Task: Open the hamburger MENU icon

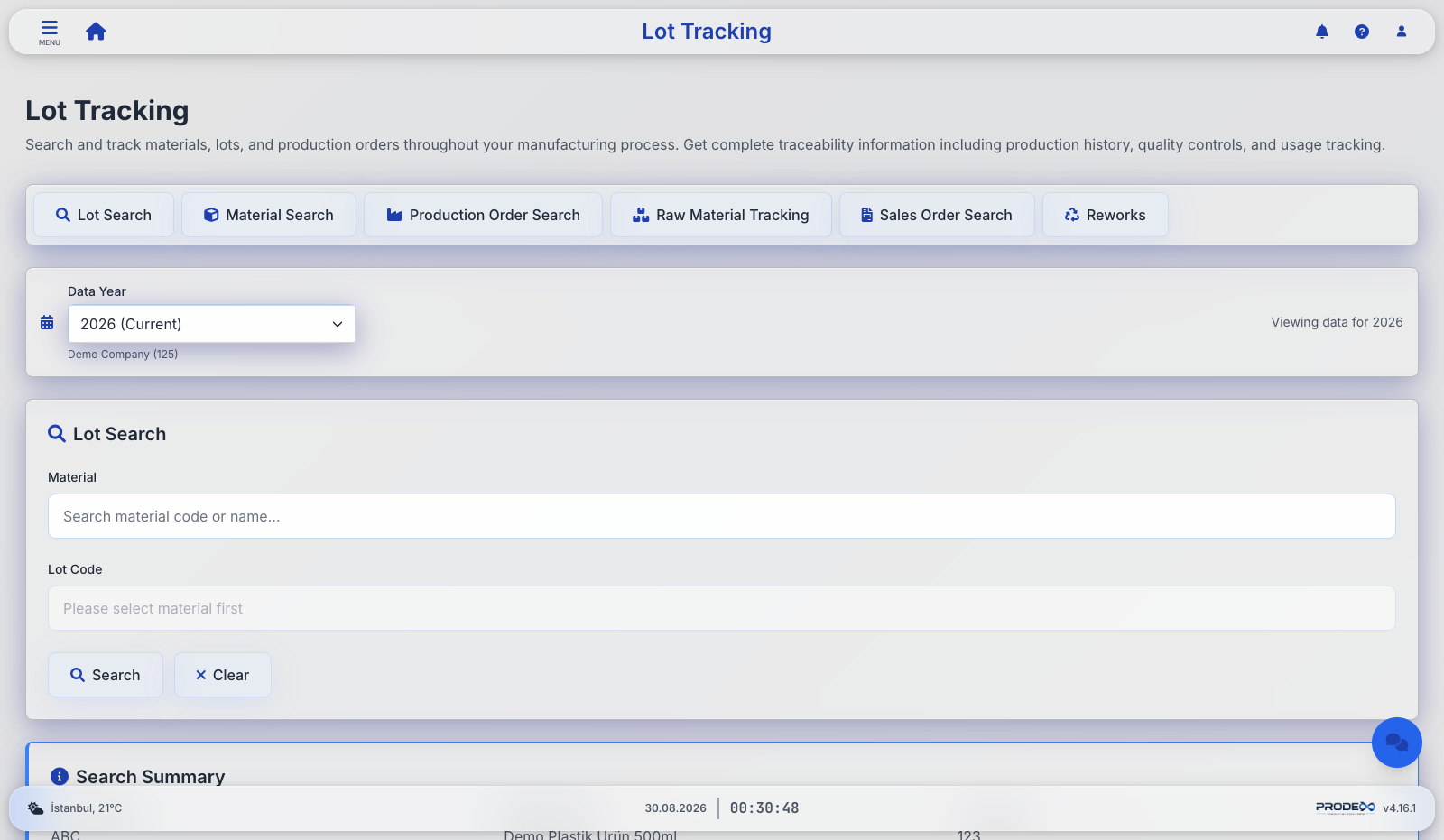Action: pyautogui.click(x=50, y=32)
